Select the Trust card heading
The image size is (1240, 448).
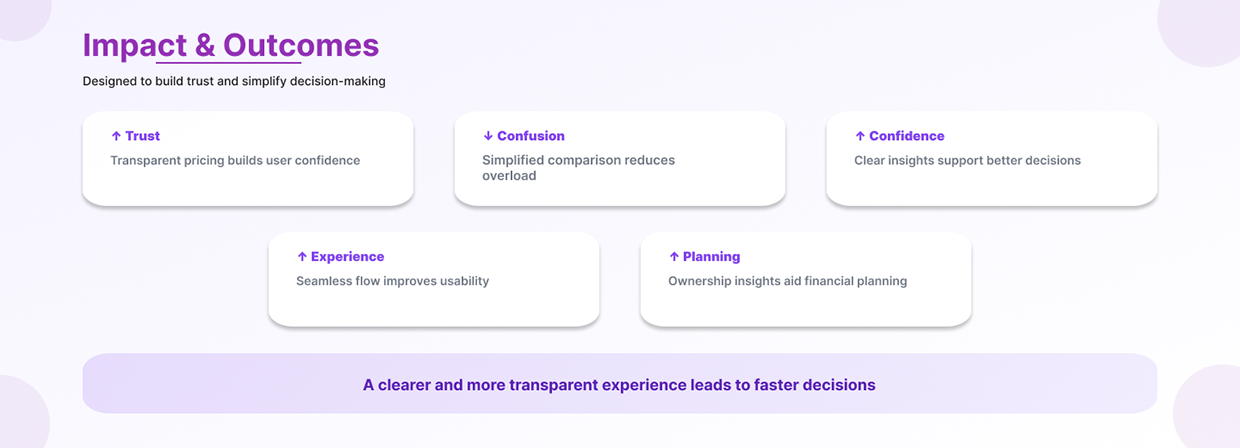tap(142, 136)
